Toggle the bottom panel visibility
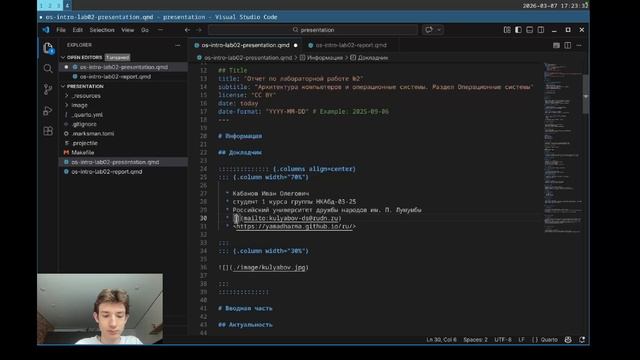Screen dimensions: 640x360 coord(529,30)
